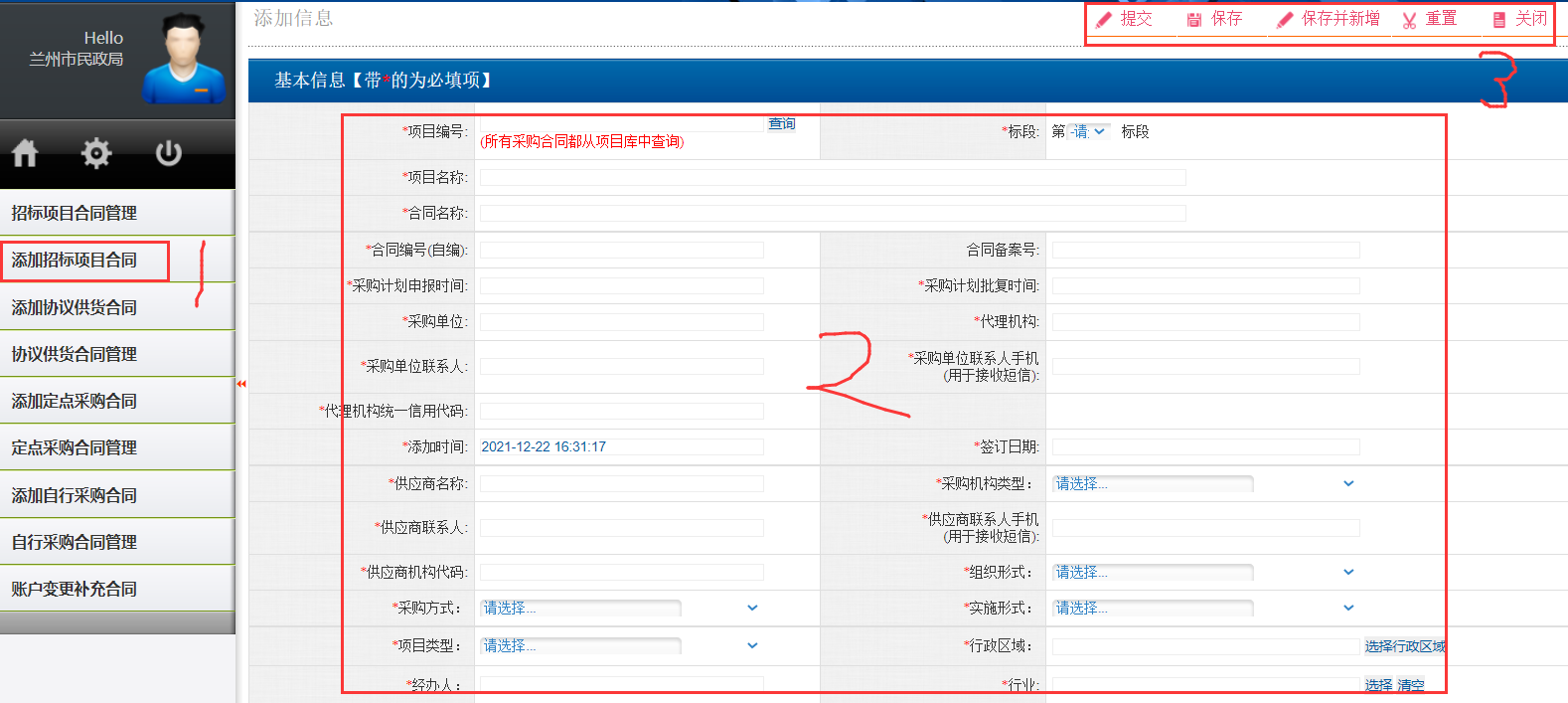Select 添加招标项目合同 menu item
Viewport: 1568px width, 703px height.
coord(117,260)
